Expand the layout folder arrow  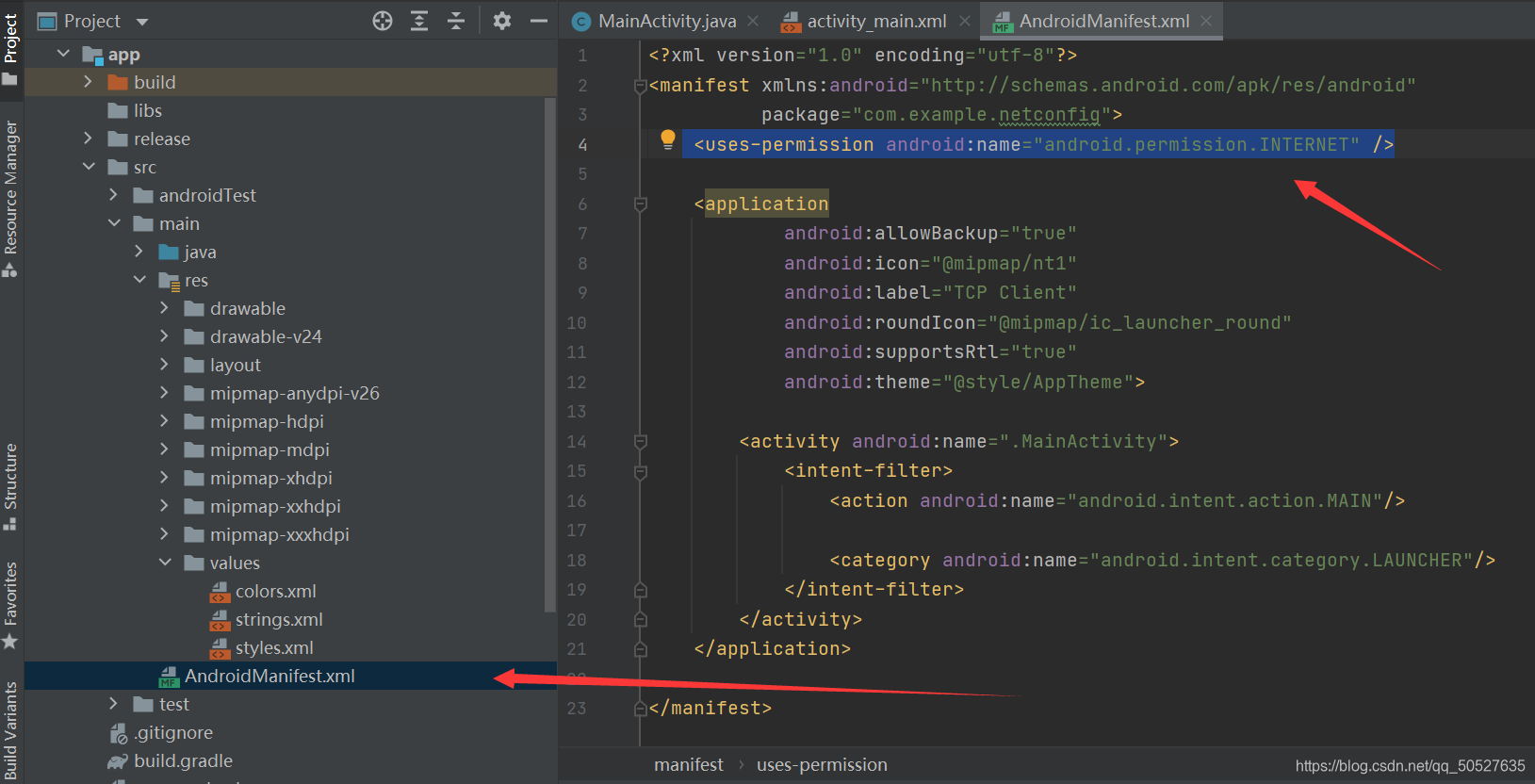[164, 365]
